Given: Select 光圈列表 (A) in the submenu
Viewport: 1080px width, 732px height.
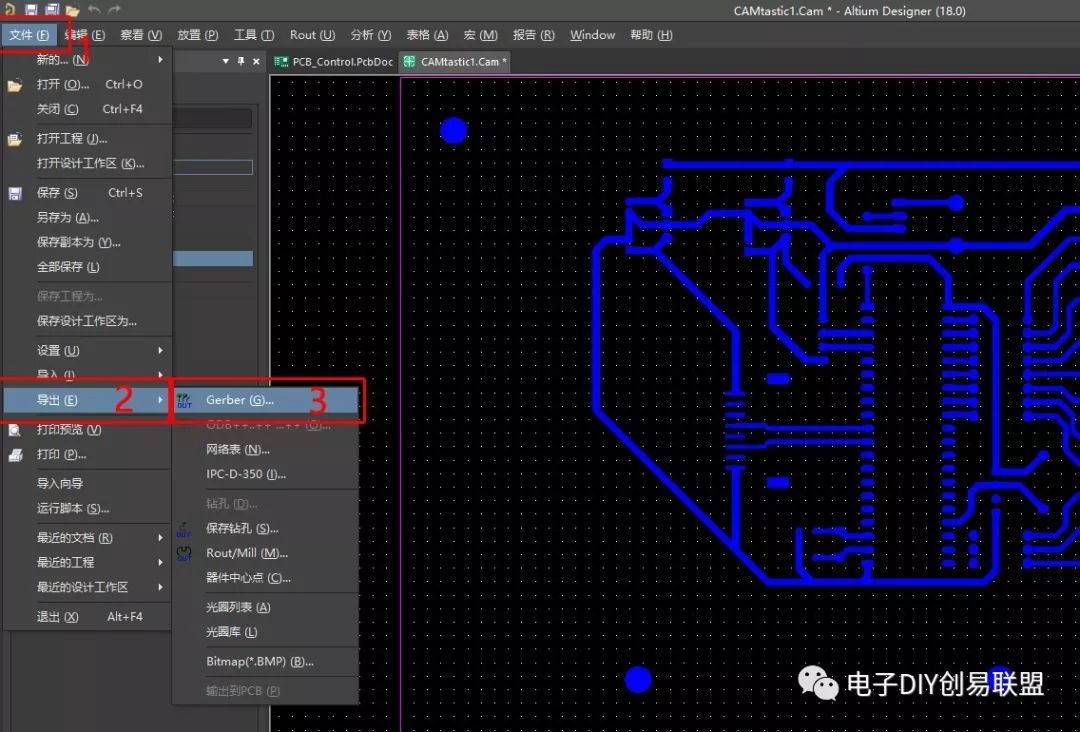Looking at the screenshot, I should pyautogui.click(x=265, y=607).
